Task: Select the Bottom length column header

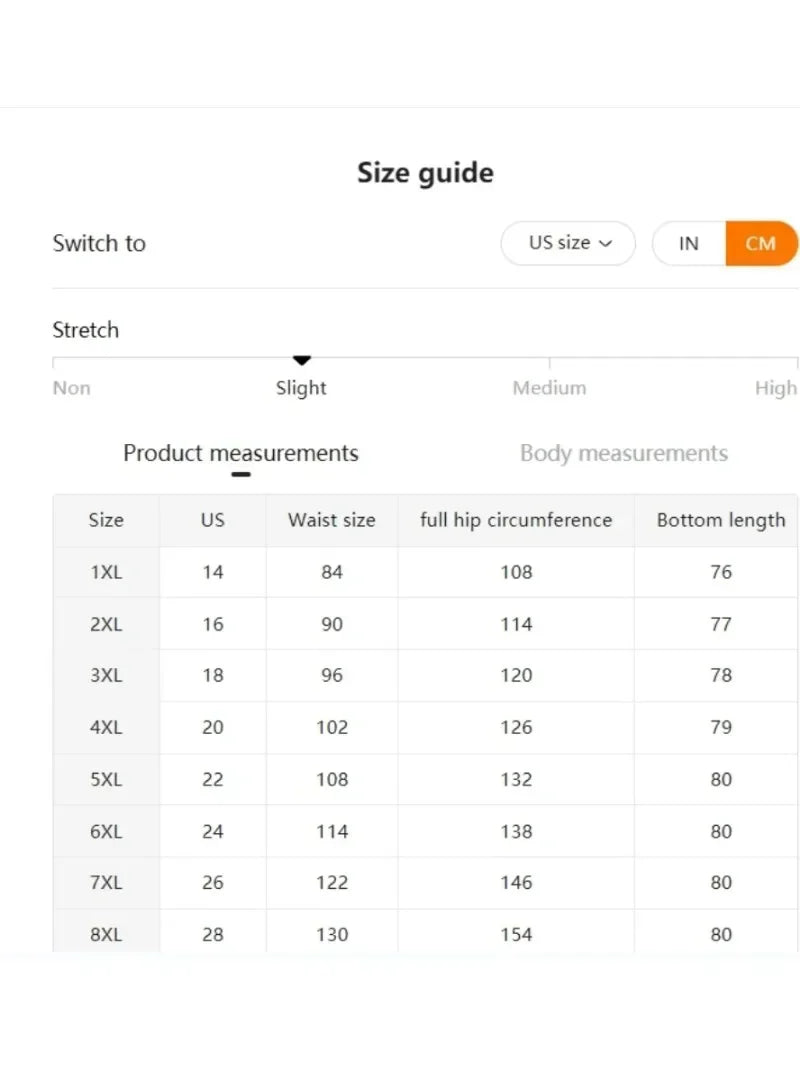Action: tap(720, 520)
